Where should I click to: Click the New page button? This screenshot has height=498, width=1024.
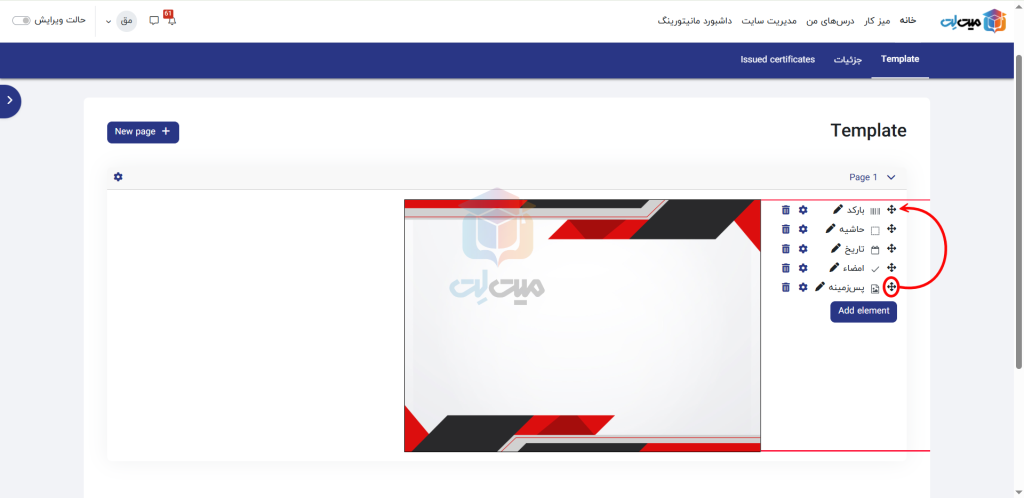pos(143,132)
